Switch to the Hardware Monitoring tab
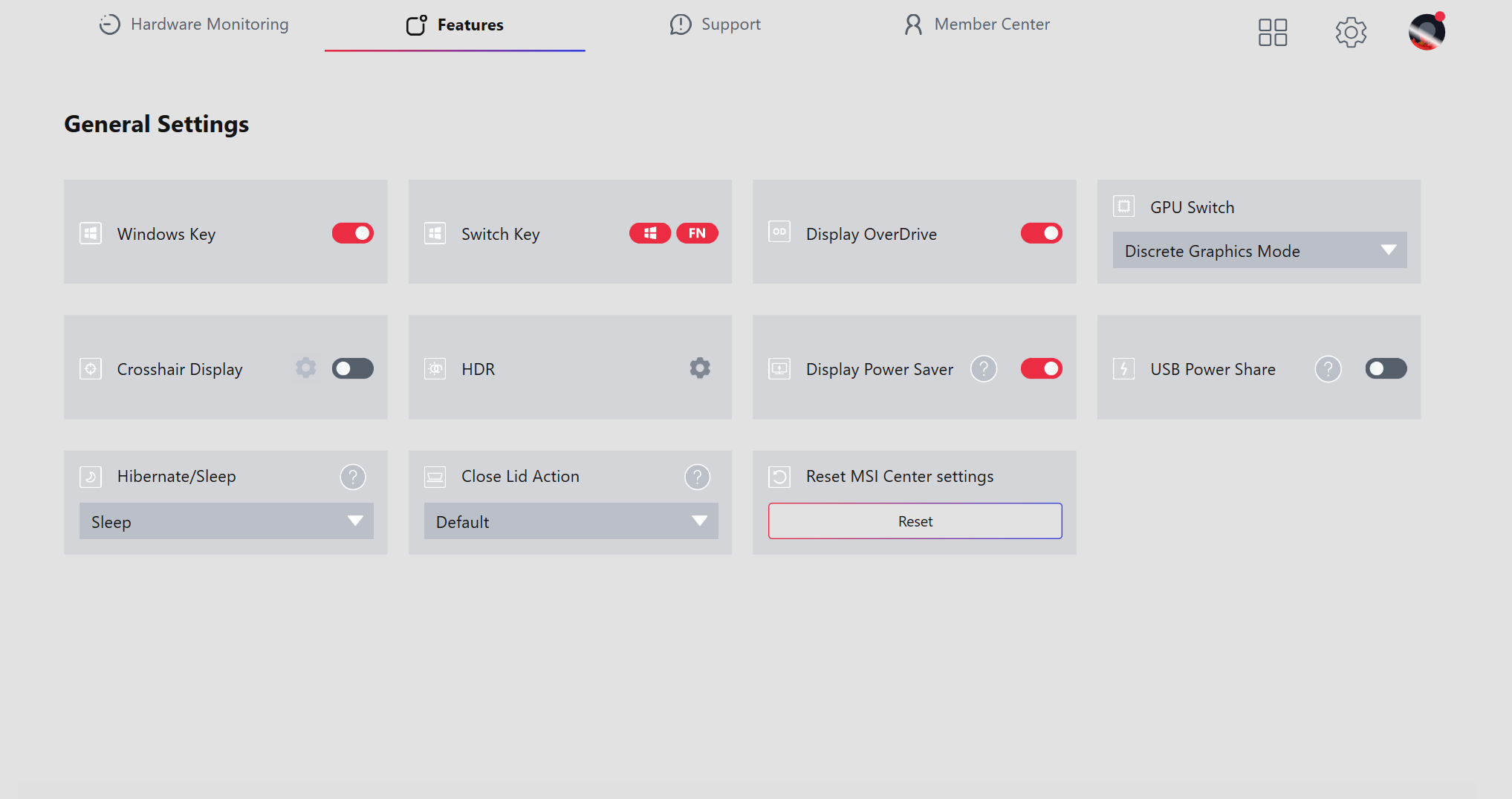Viewport: 1512px width, 799px height. 193,25
